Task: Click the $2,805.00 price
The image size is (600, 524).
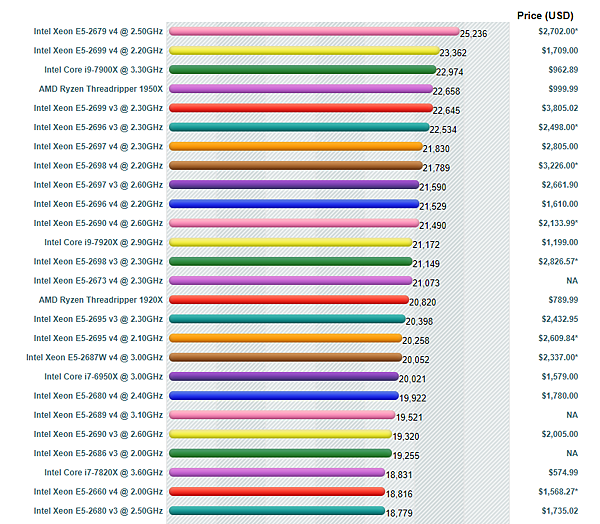Action: tap(559, 146)
